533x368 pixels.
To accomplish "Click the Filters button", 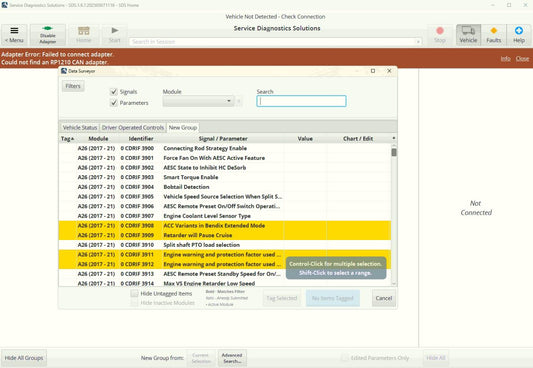I will pyautogui.click(x=73, y=86).
